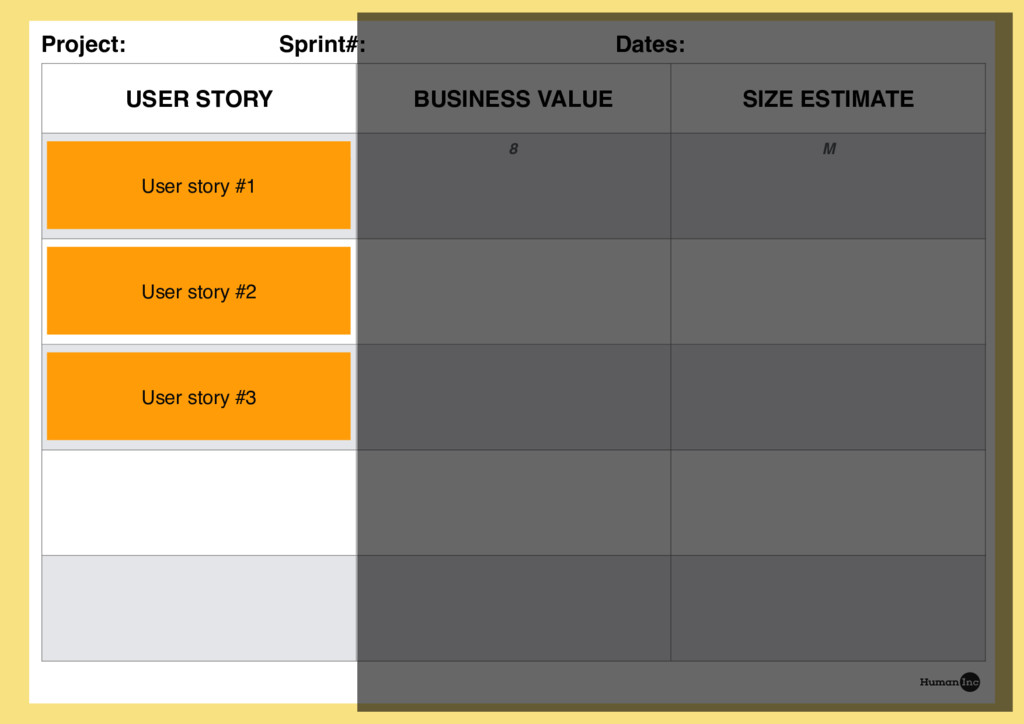1024x724 pixels.
Task: Click business value cell for User story #2
Action: click(513, 291)
